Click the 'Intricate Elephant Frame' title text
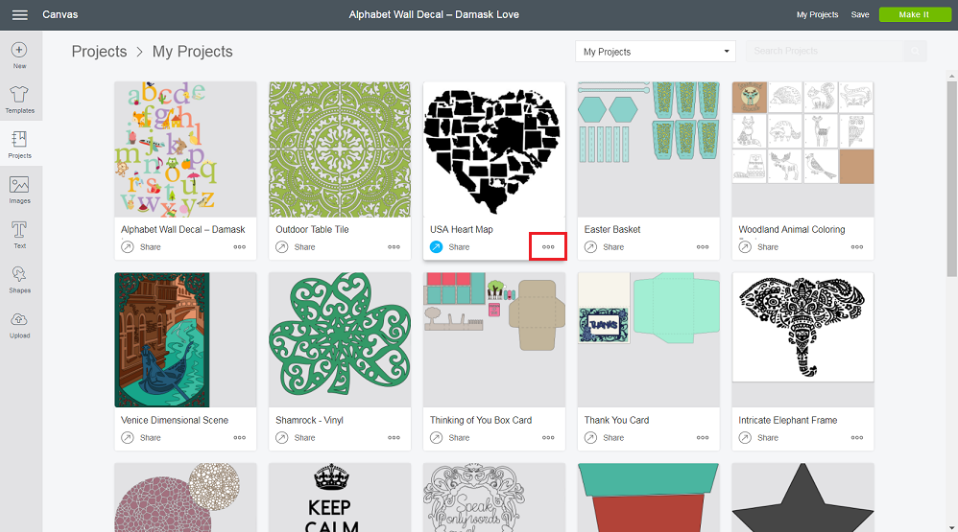This screenshot has width=958, height=532. pyautogui.click(x=788, y=420)
